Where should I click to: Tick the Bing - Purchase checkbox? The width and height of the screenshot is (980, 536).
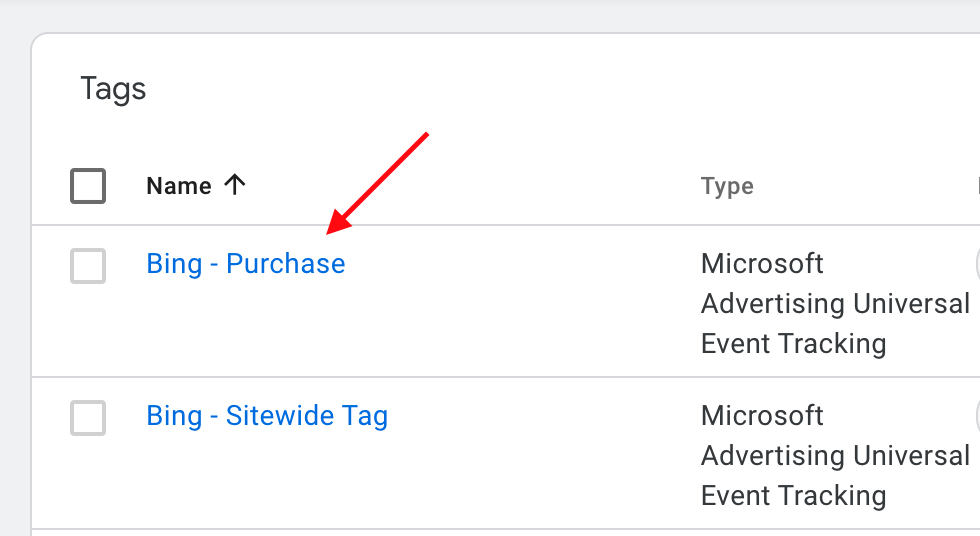click(x=88, y=266)
